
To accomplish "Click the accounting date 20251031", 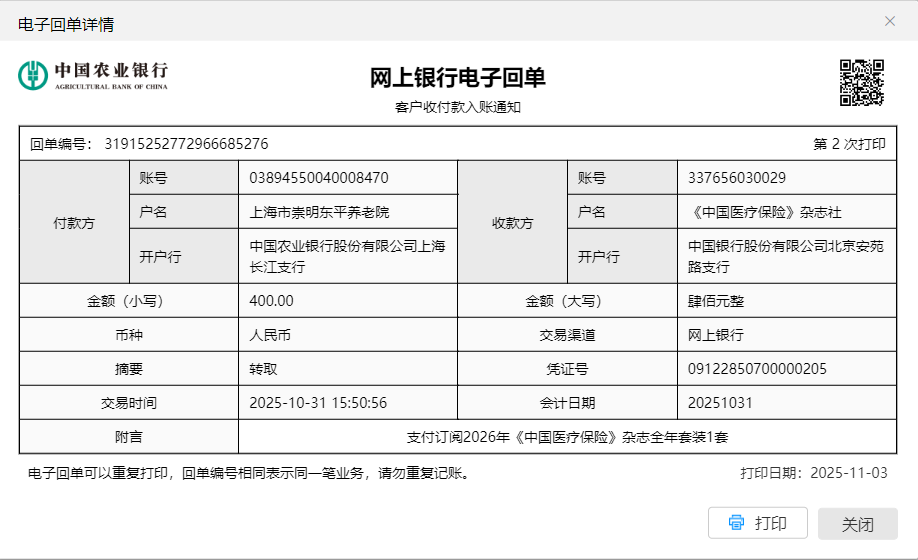I will coord(720,403).
